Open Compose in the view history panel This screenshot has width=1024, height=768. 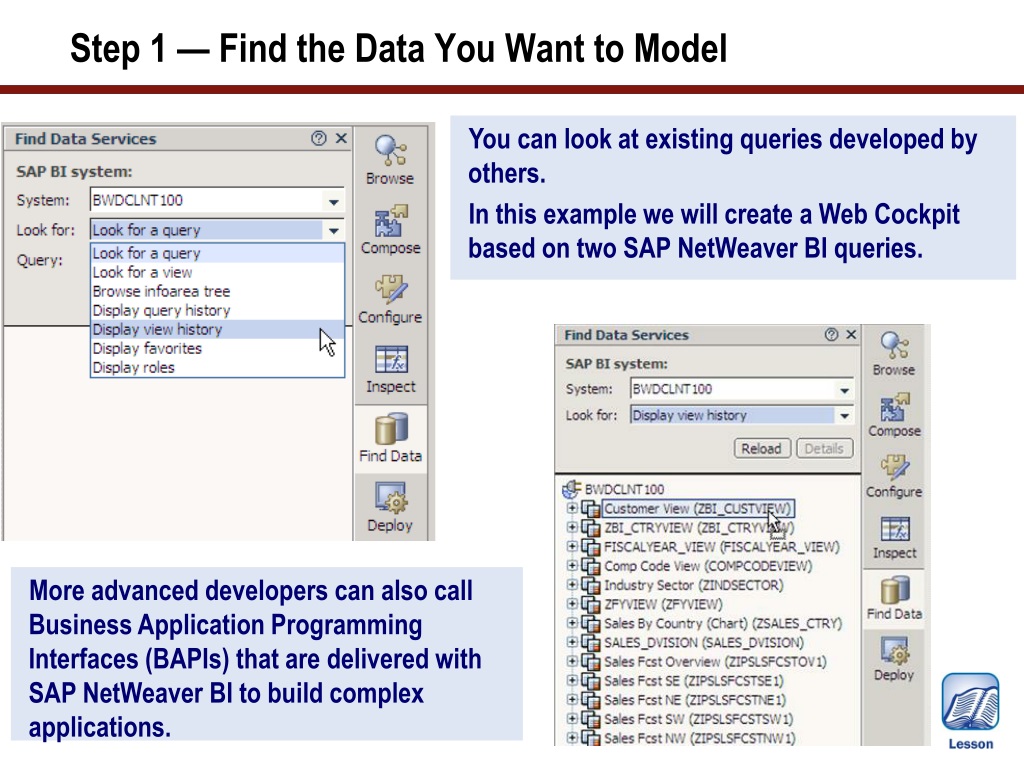[x=894, y=415]
